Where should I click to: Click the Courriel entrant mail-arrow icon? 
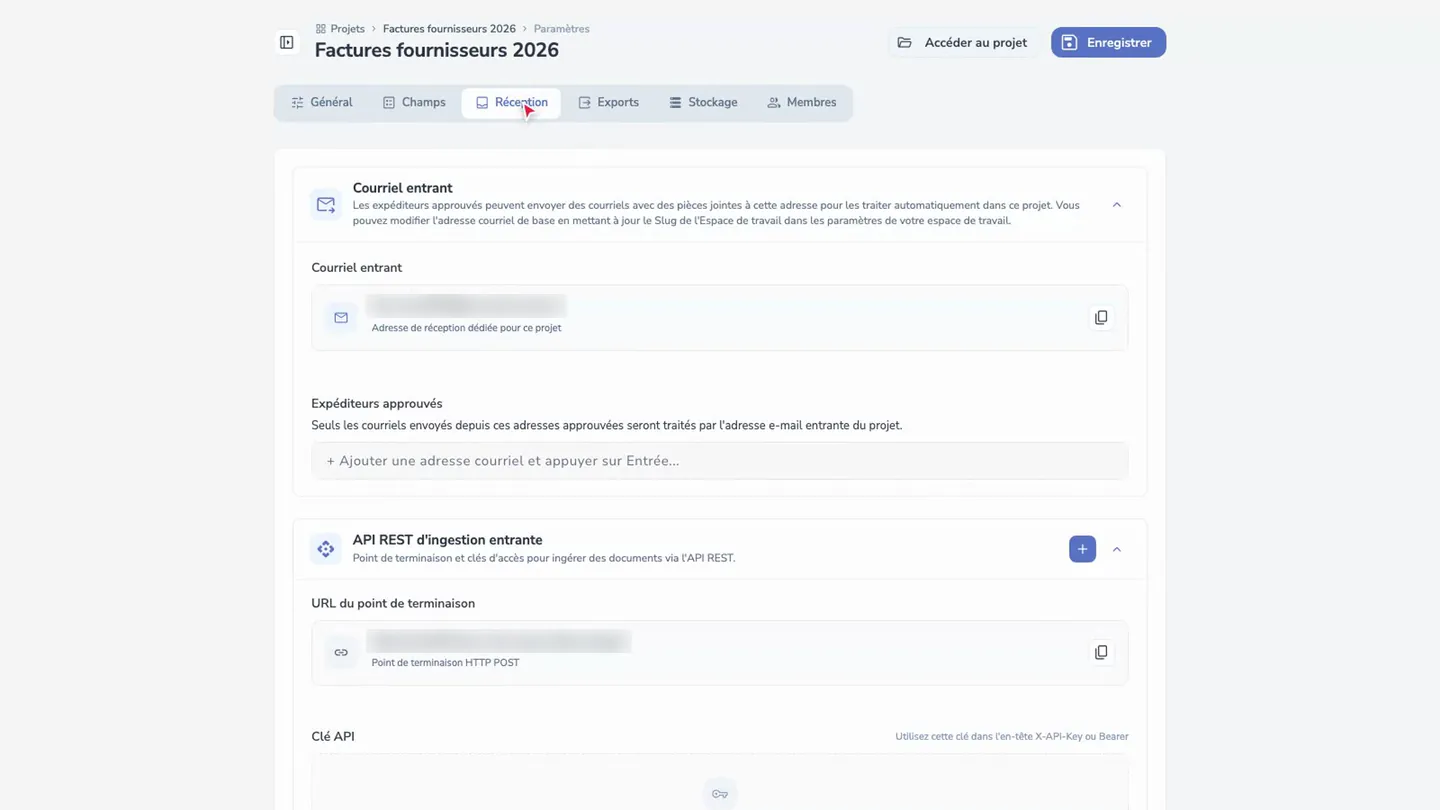pos(326,205)
